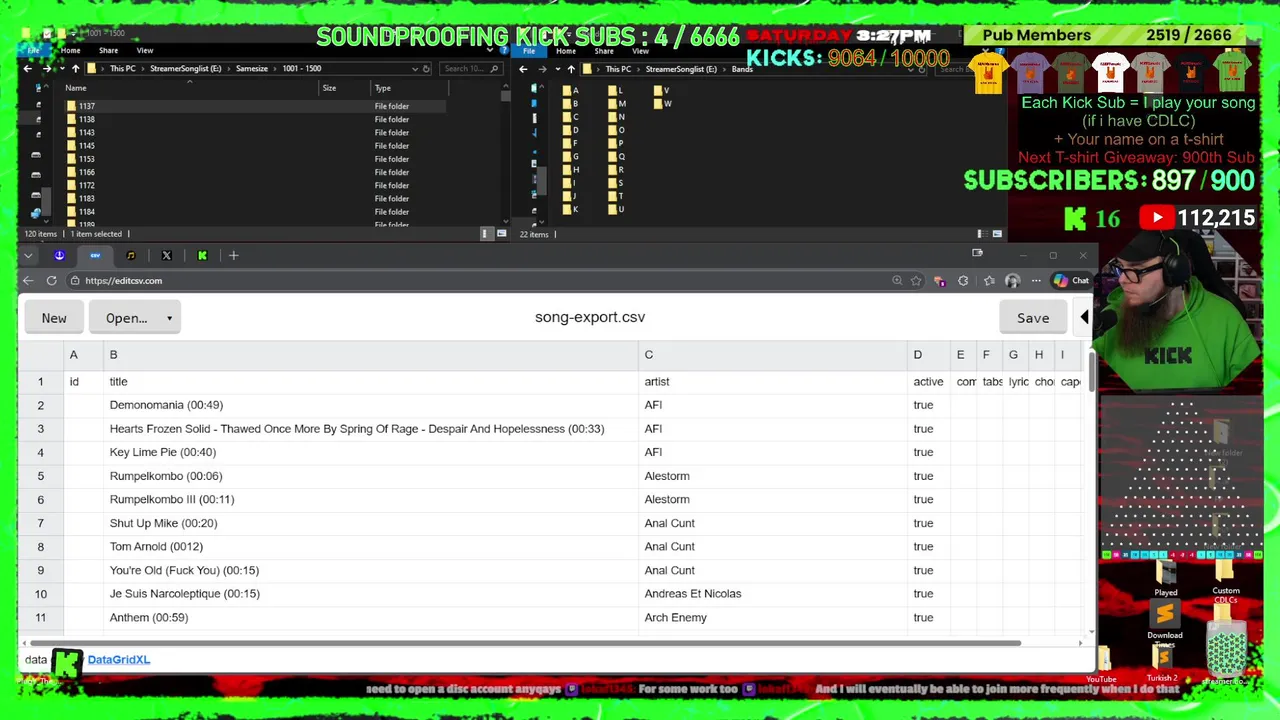Select column C header
The height and width of the screenshot is (720, 1280).
773,355
